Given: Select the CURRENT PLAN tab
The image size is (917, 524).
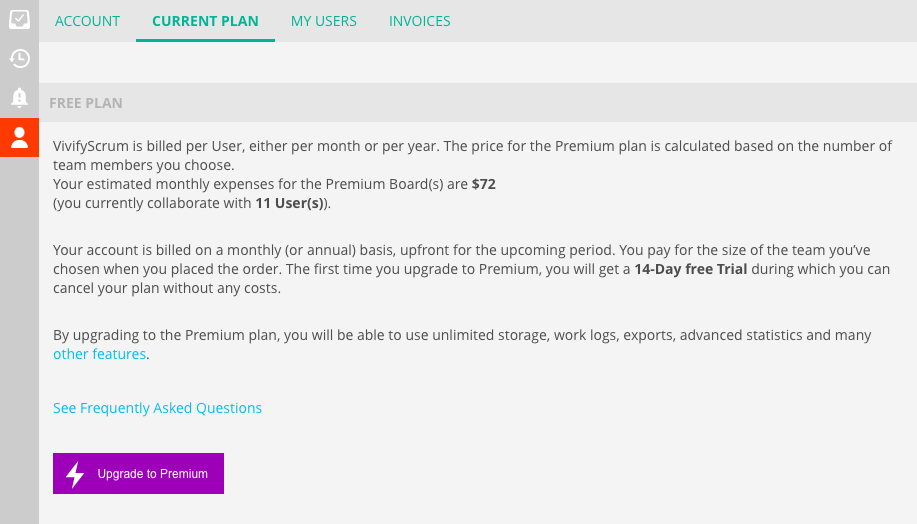Looking at the screenshot, I should [205, 21].
